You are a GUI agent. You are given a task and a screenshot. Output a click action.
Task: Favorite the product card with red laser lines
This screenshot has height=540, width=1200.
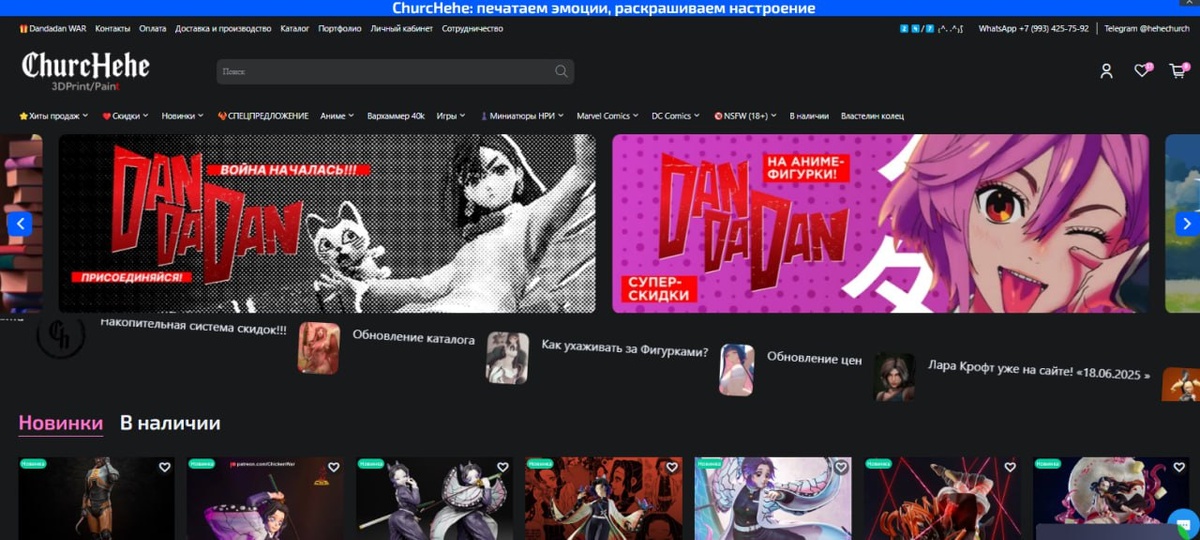[x=1010, y=467]
